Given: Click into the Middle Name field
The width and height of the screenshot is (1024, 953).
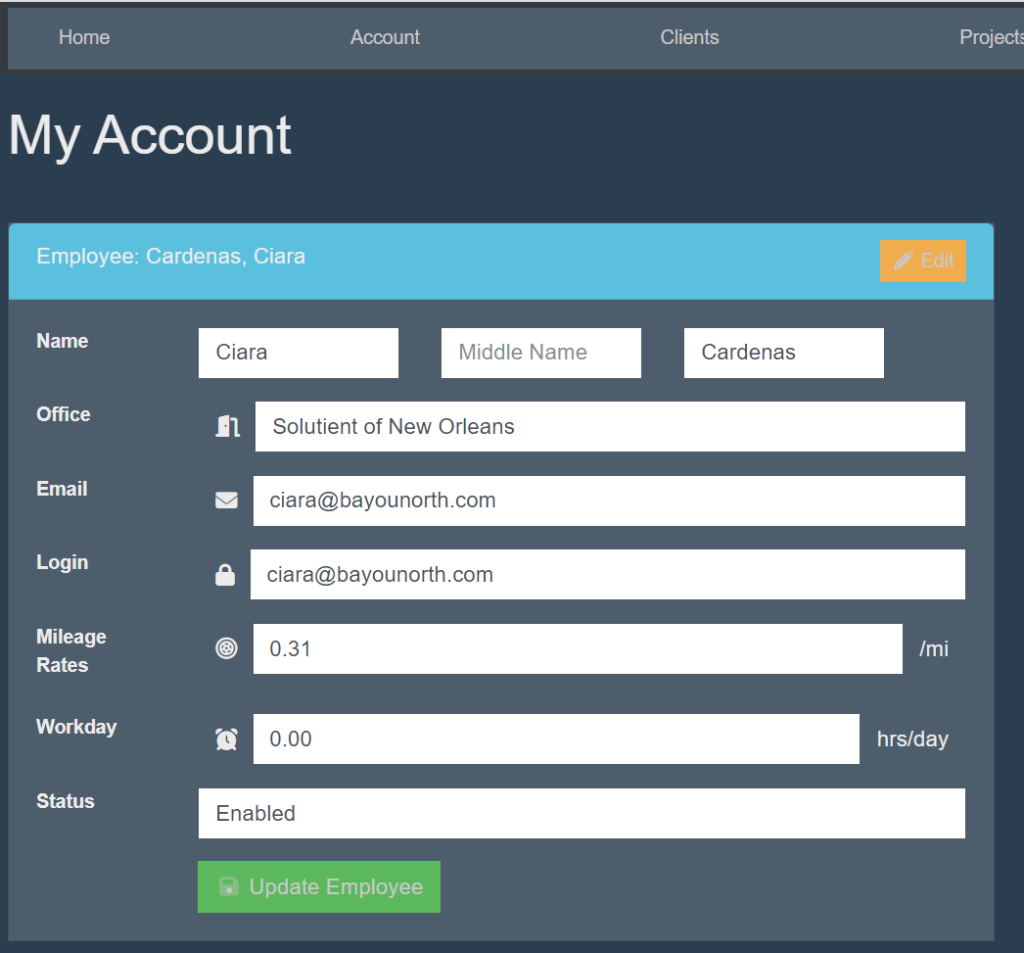Looking at the screenshot, I should click(541, 353).
